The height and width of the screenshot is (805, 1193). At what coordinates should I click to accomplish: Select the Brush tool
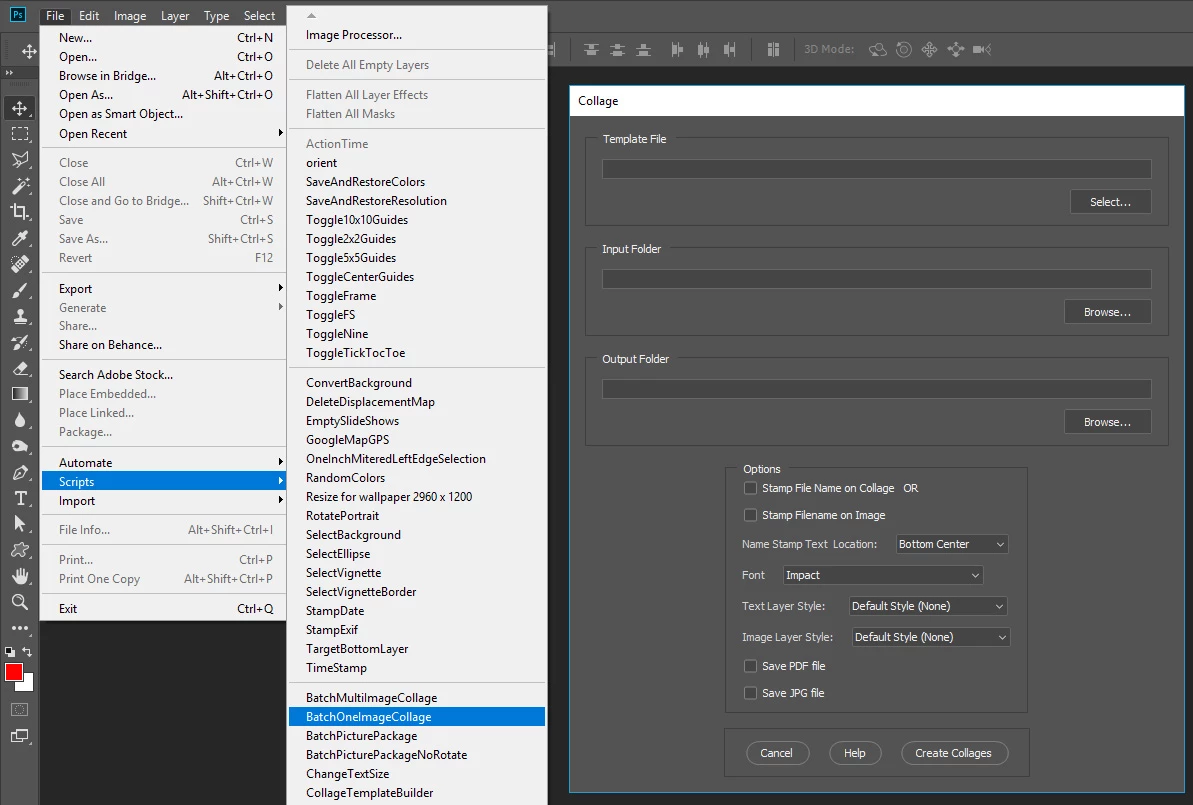[20, 290]
